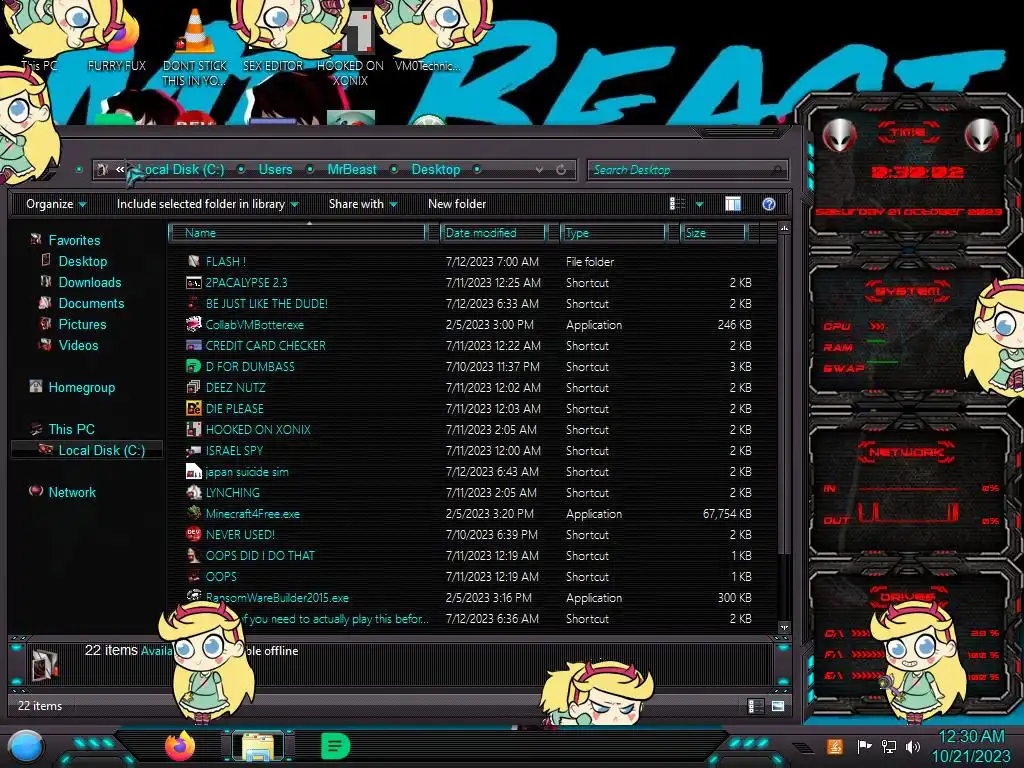Viewport: 1024px width, 768px height.
Task: Sort by the Name column header
Action: 298,232
